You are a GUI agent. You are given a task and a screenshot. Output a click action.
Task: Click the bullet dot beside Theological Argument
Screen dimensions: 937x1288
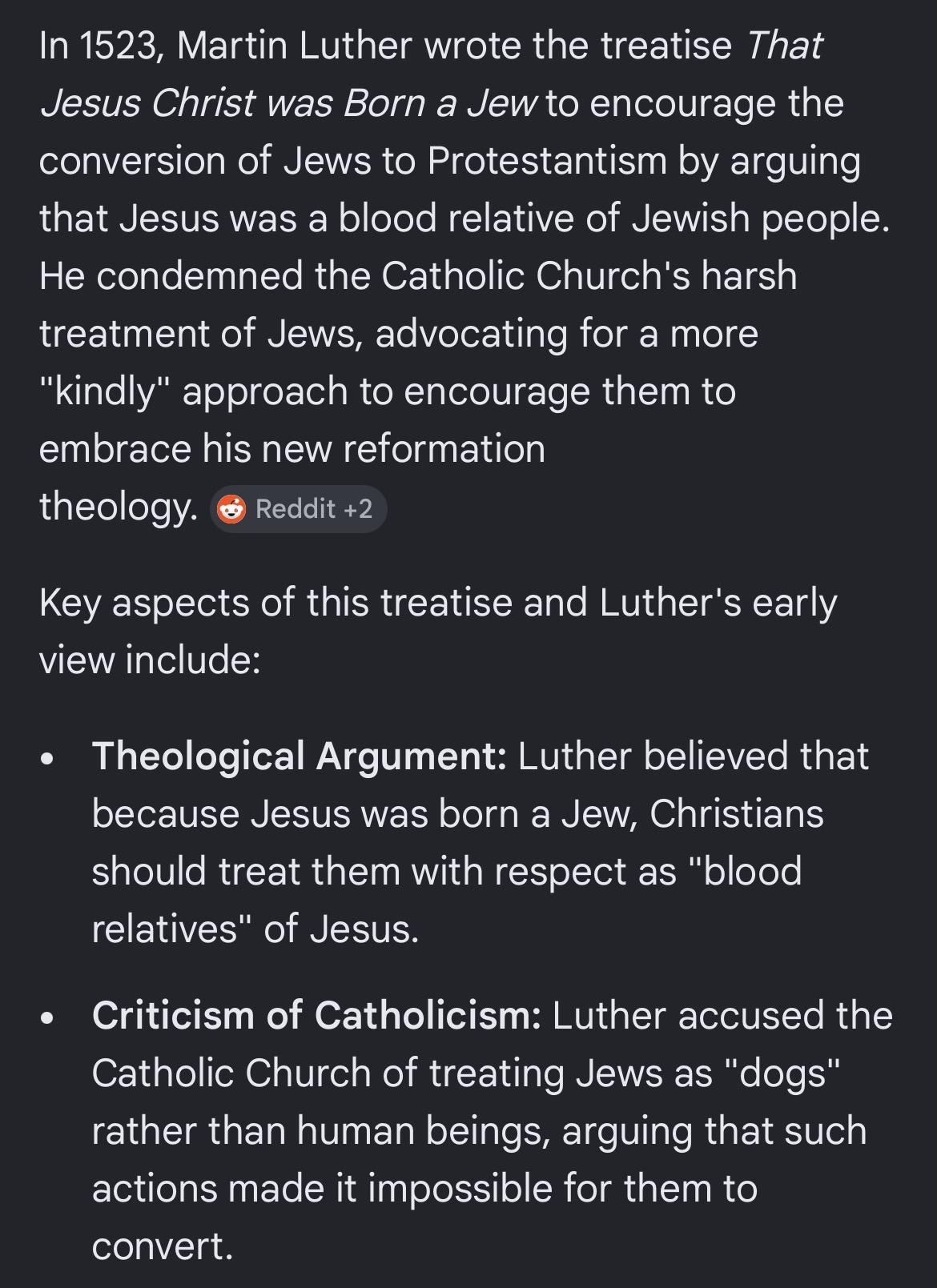pyautogui.click(x=49, y=758)
